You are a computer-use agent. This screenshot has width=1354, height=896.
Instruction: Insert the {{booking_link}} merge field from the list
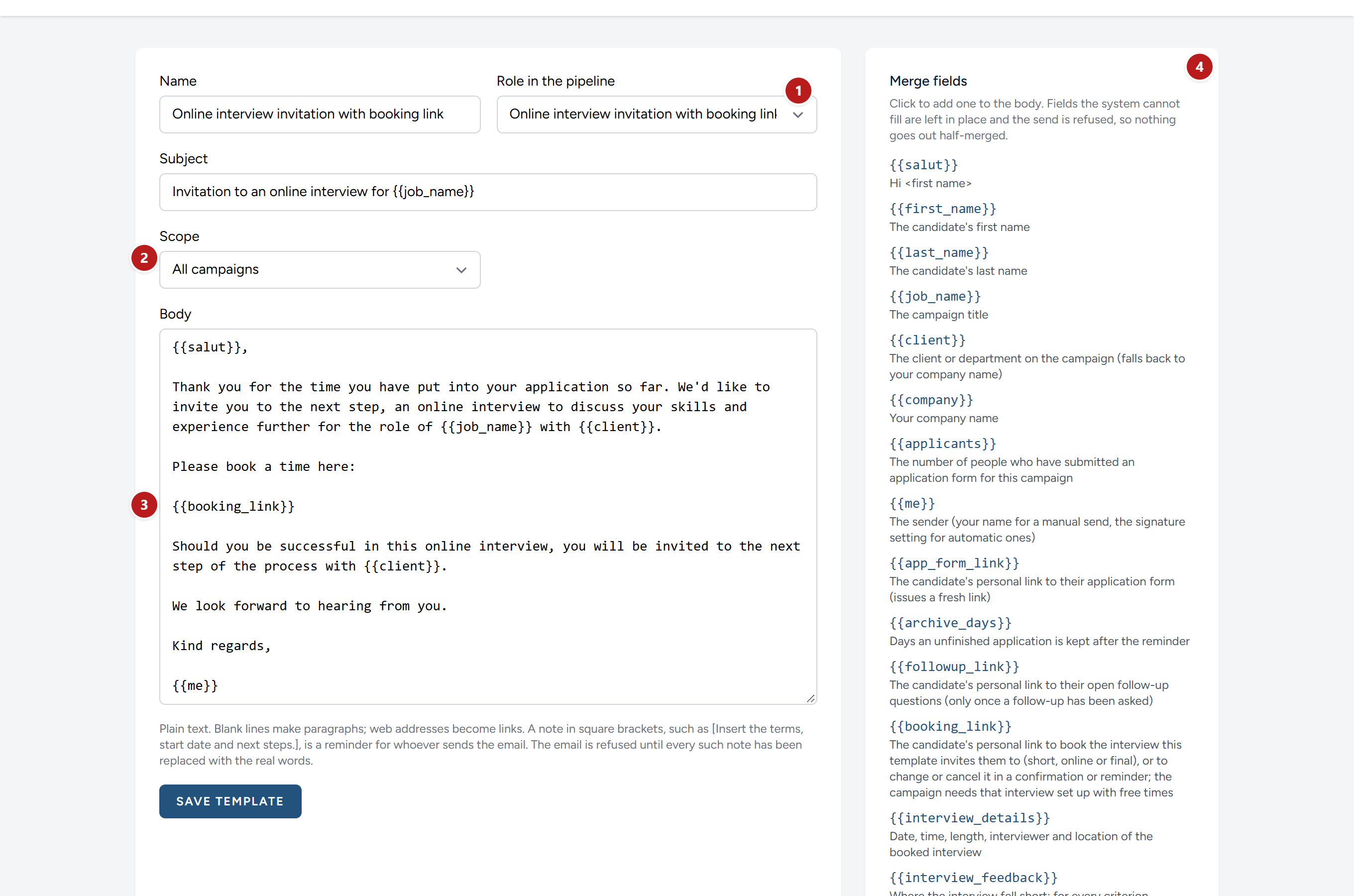pyautogui.click(x=950, y=727)
